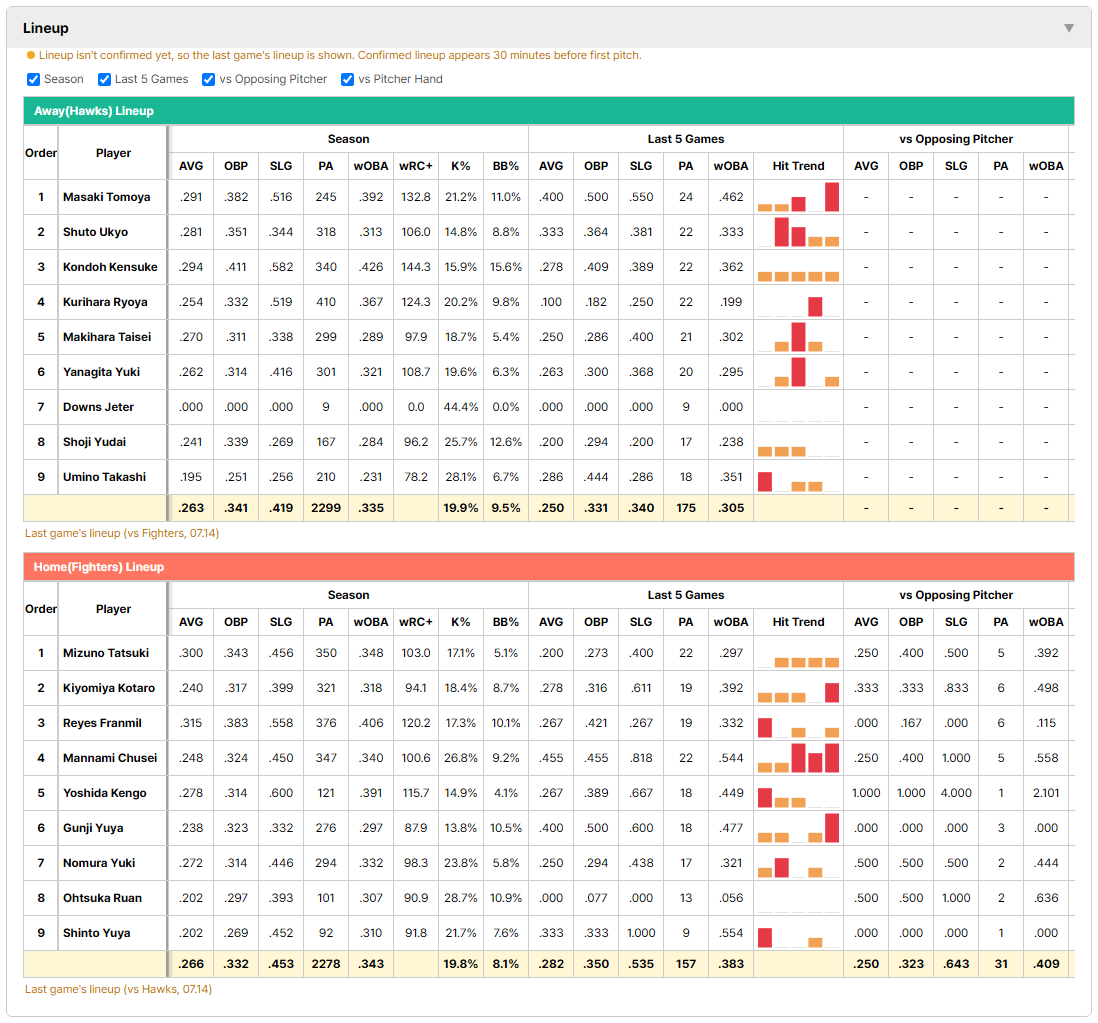Screen dimensions: 1098x1023
Task: Disable the vs Opposing Pitcher checkbox
Action: pyautogui.click(x=208, y=79)
